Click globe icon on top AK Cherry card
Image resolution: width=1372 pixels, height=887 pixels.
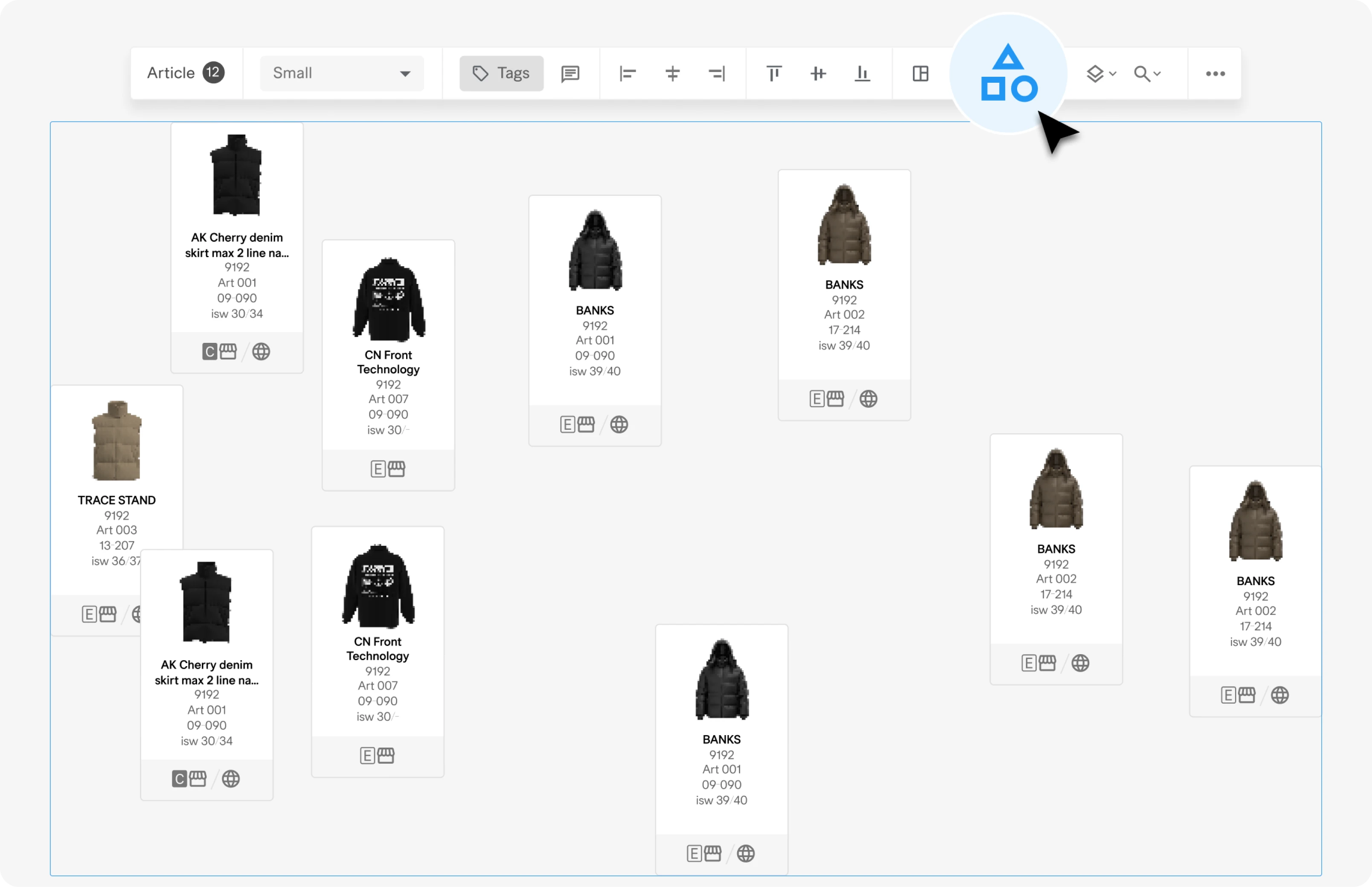pos(261,352)
